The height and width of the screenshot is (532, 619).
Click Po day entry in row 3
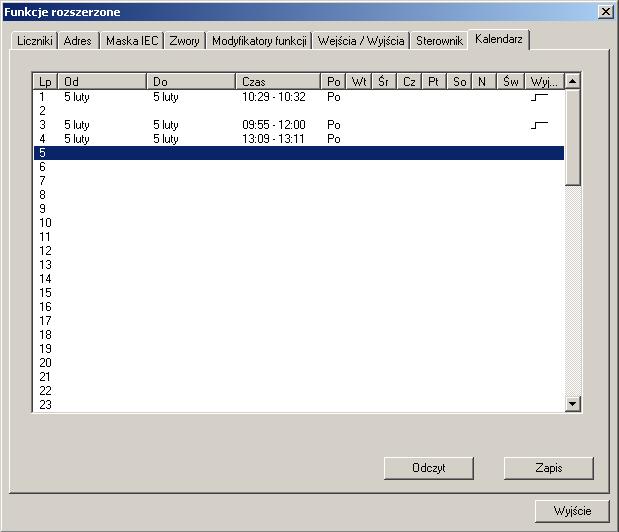334,125
